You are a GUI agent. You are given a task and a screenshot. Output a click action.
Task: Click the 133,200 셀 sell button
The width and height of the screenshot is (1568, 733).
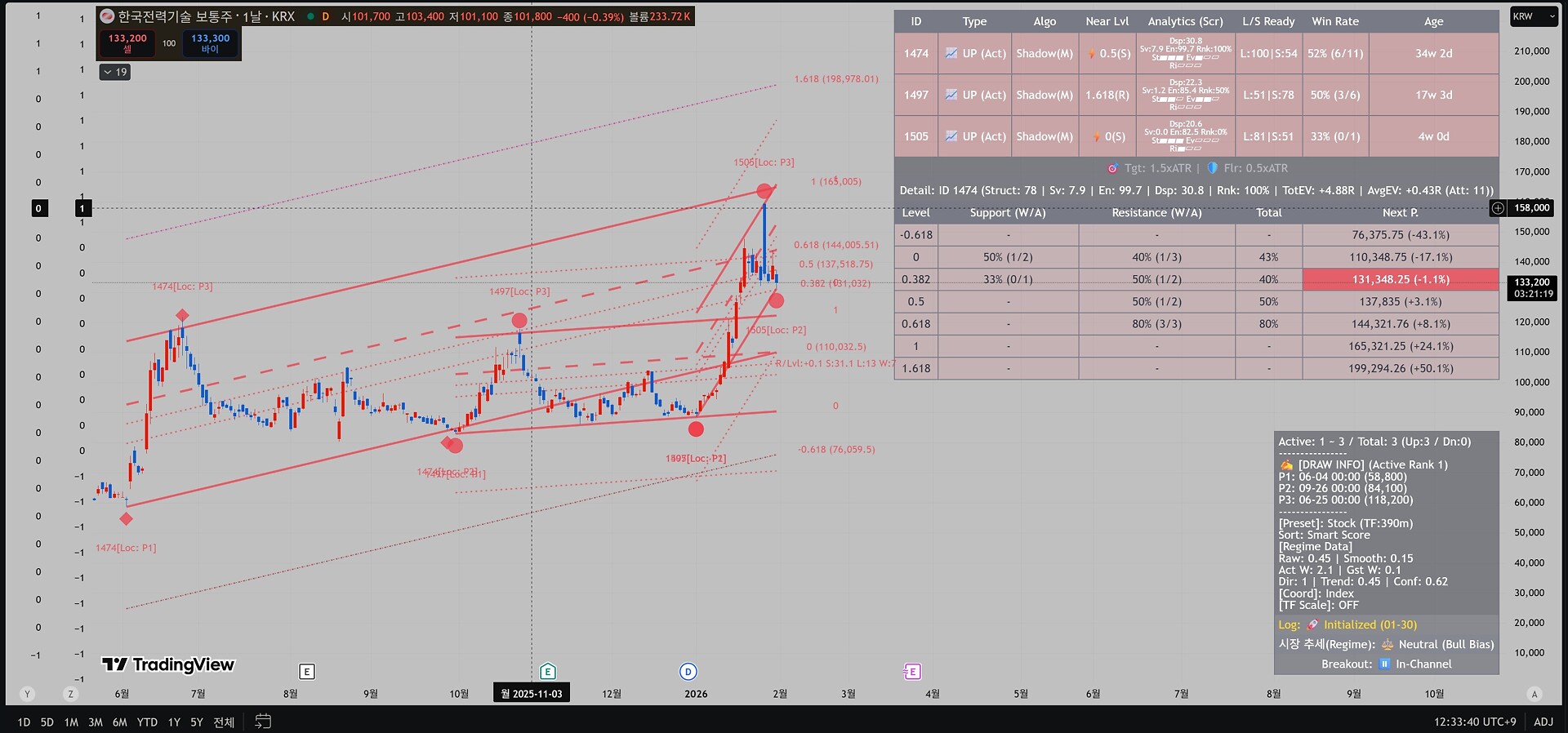click(x=127, y=43)
